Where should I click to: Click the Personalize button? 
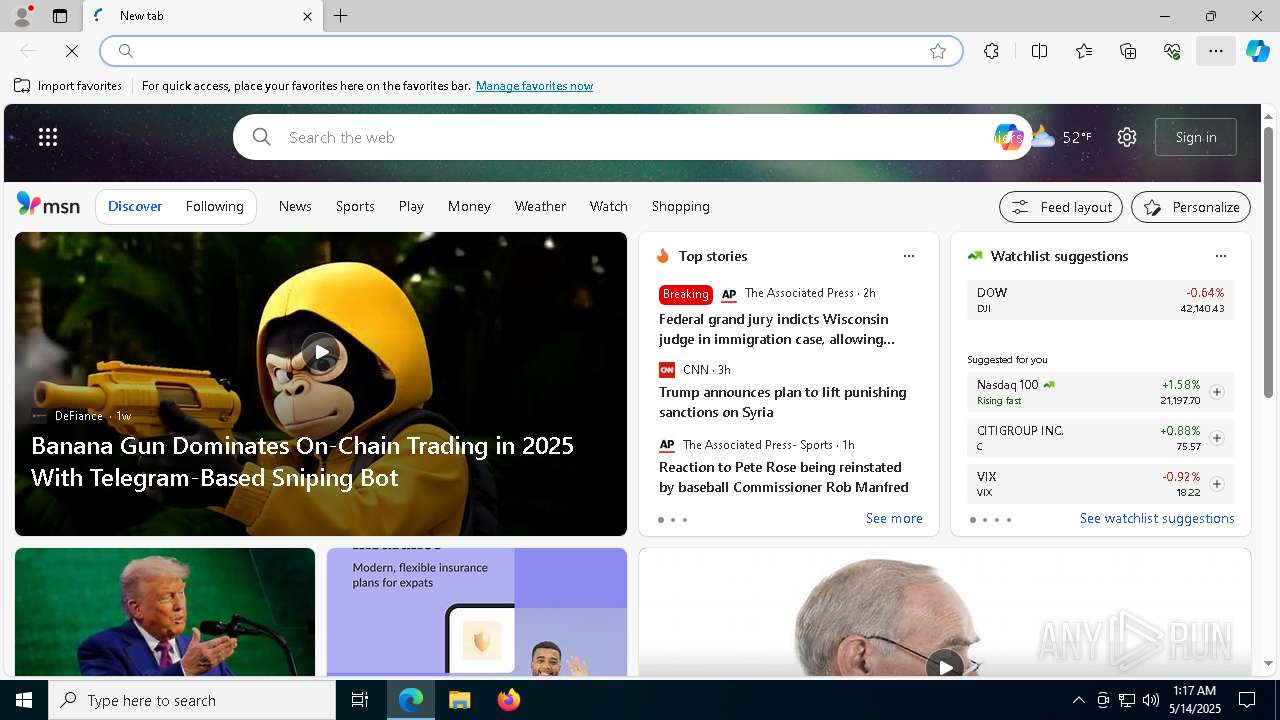coord(1191,207)
